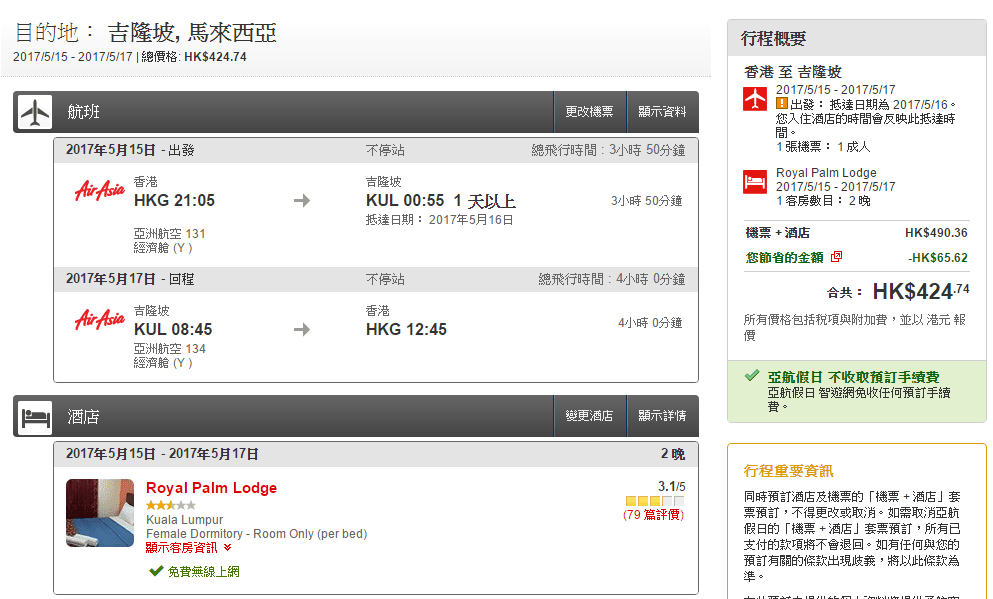Click the AirAsia logo on the return flight
Viewport: 993px width, 599px height.
[99, 320]
